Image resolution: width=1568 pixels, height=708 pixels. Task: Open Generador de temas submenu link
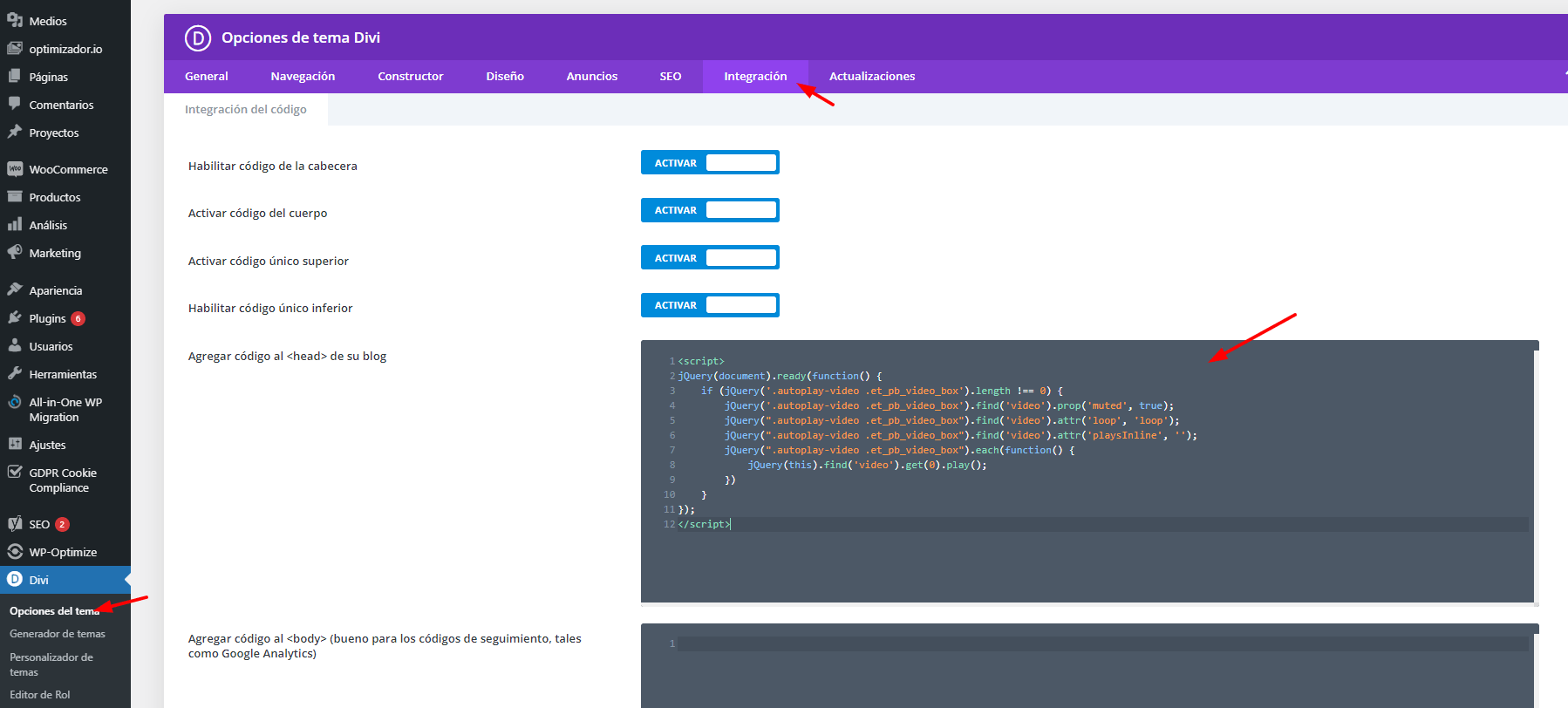(x=58, y=634)
